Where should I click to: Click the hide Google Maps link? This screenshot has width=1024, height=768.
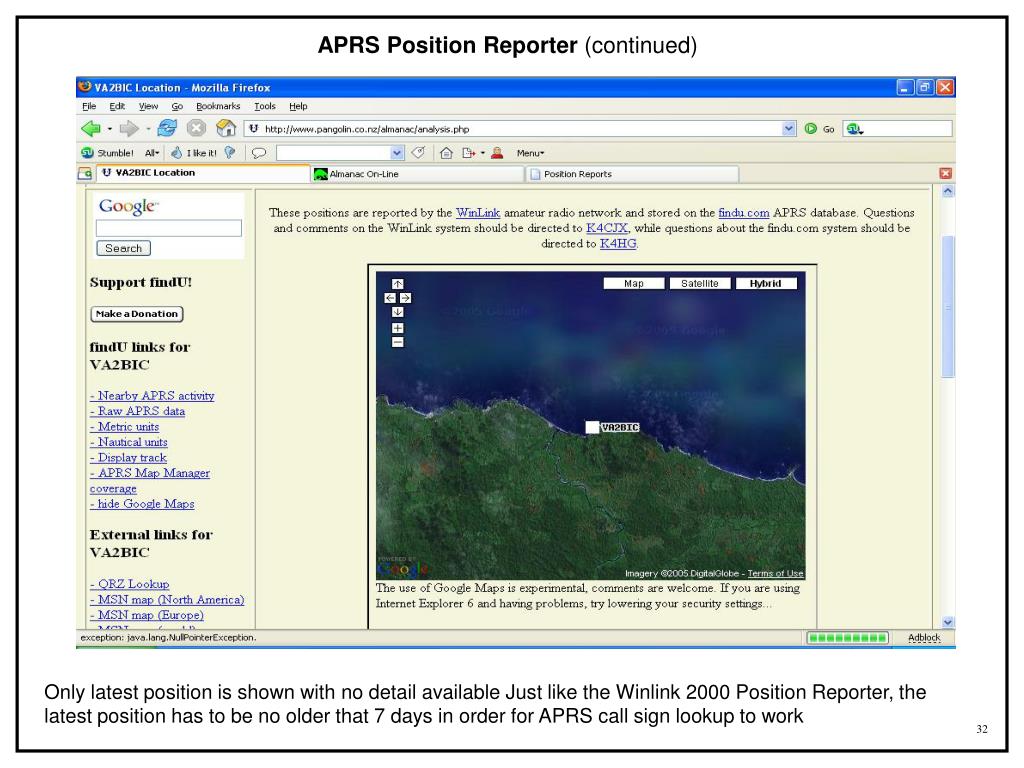142,504
